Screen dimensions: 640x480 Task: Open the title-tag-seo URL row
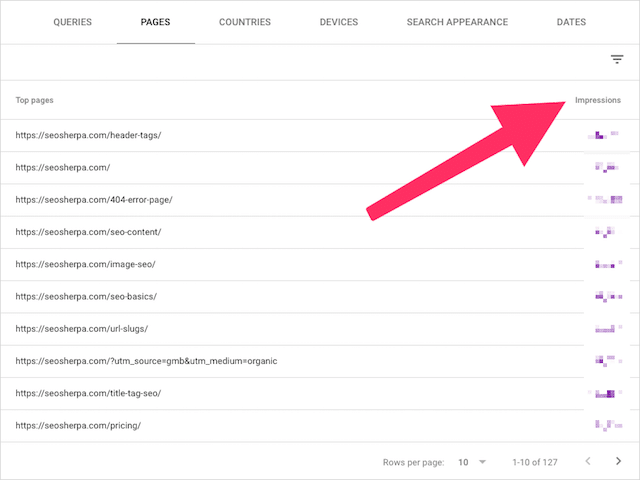(x=320, y=393)
